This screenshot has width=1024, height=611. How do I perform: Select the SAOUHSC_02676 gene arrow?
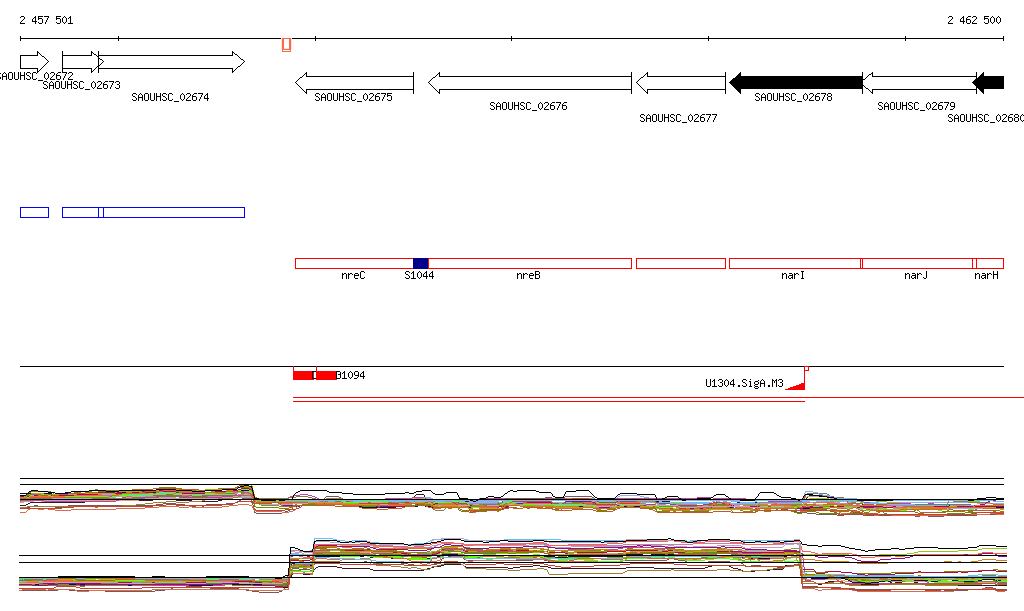click(530, 83)
